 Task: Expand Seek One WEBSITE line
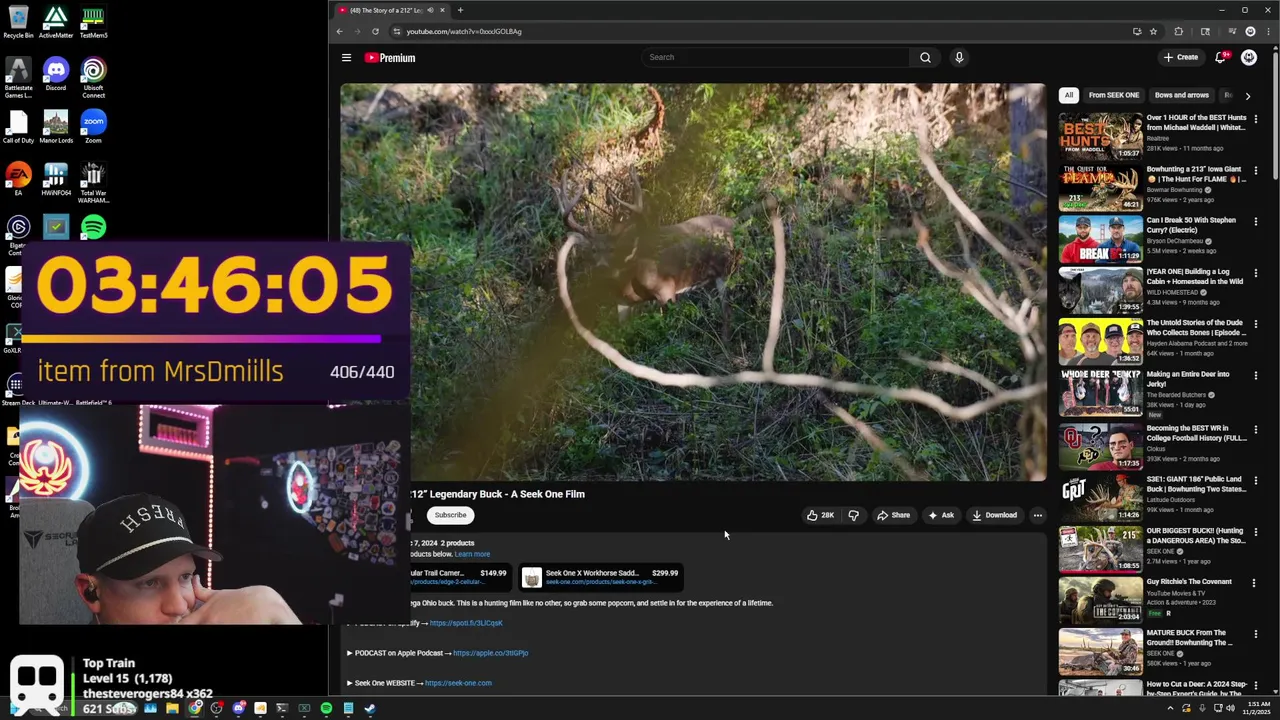tap(419, 683)
